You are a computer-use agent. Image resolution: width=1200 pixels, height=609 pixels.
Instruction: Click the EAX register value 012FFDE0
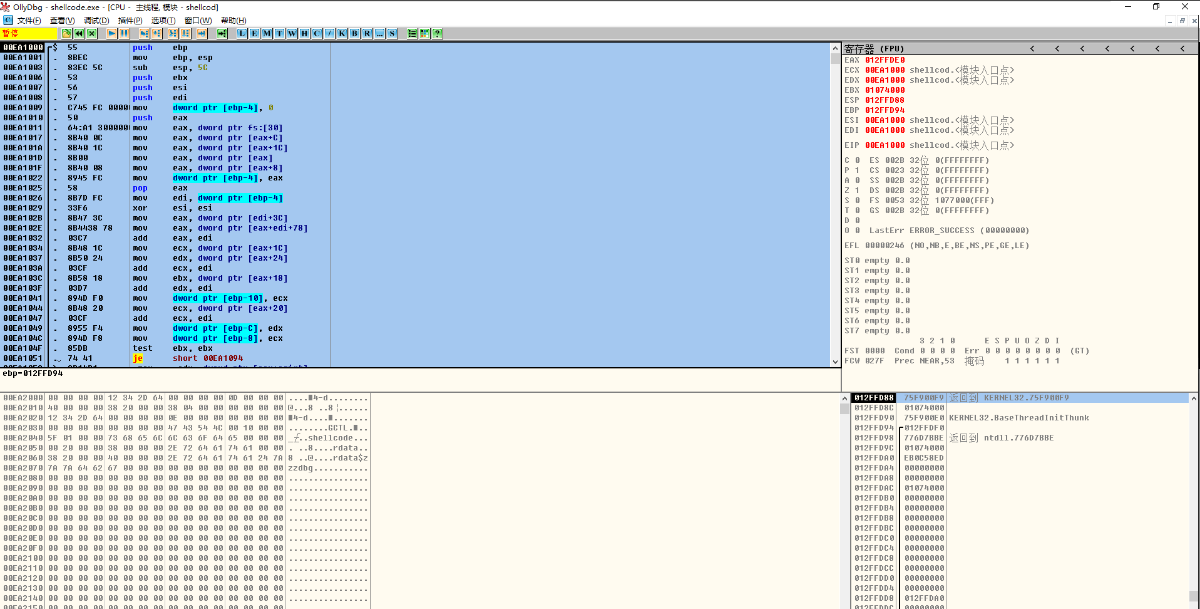[885, 59]
